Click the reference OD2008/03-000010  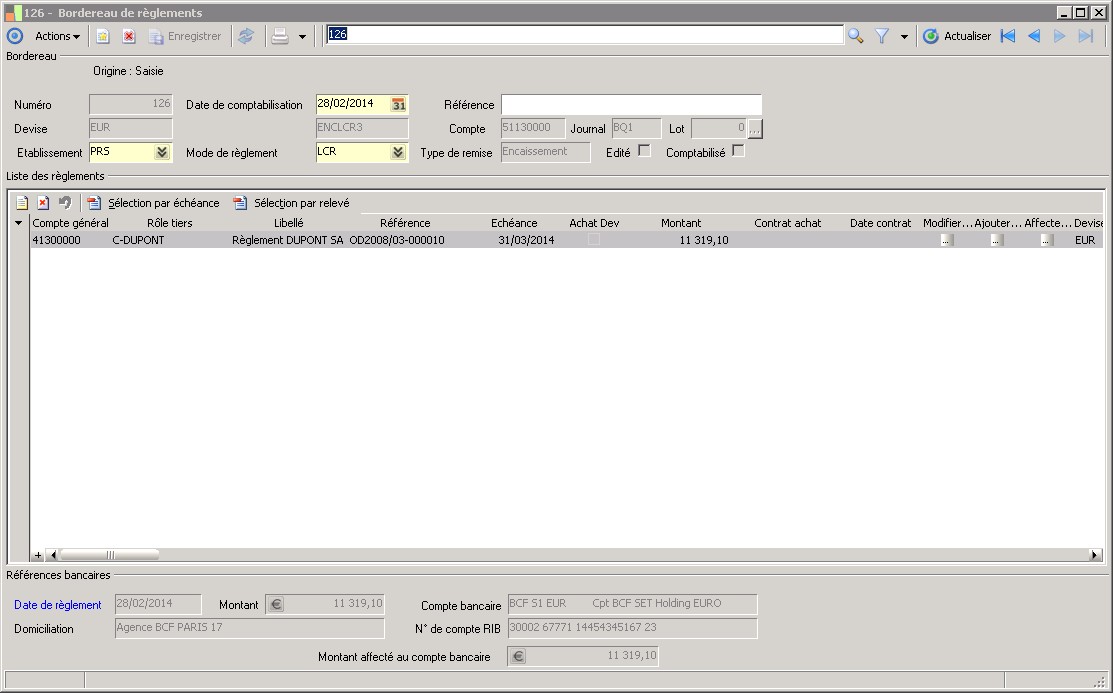(397, 240)
